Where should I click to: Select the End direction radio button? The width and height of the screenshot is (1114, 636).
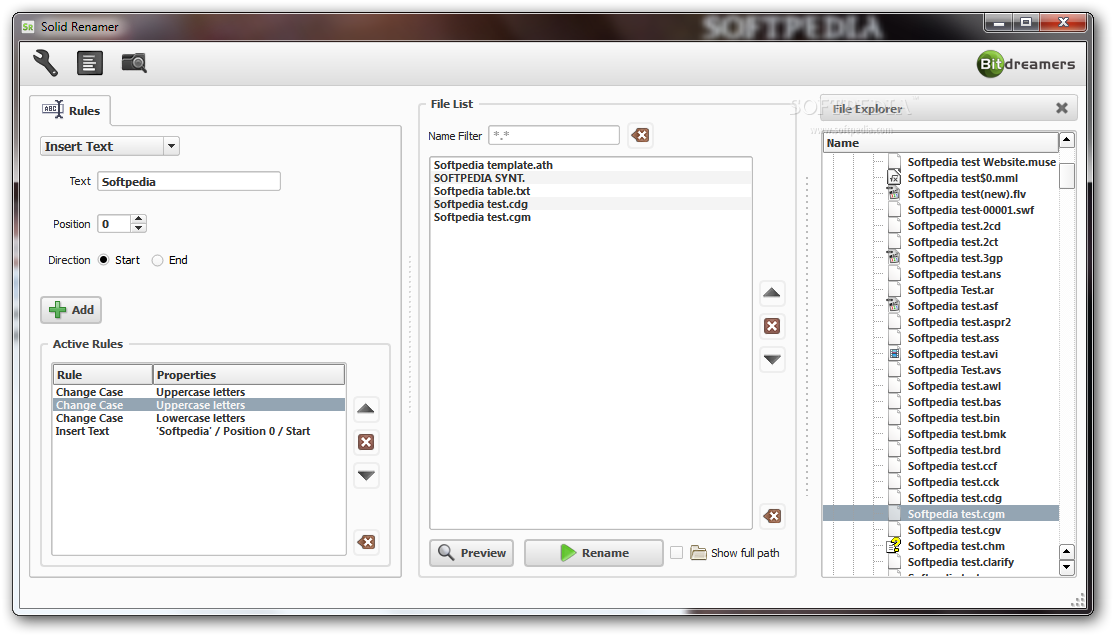click(158, 260)
